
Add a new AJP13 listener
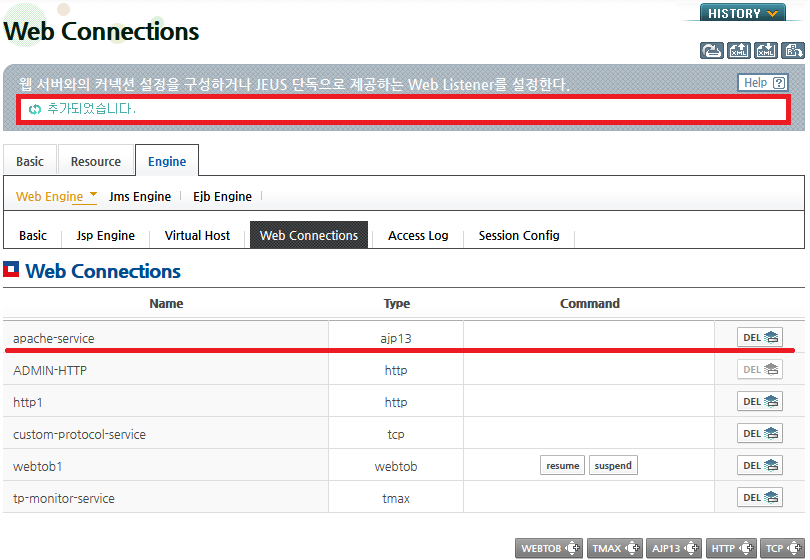point(673,548)
